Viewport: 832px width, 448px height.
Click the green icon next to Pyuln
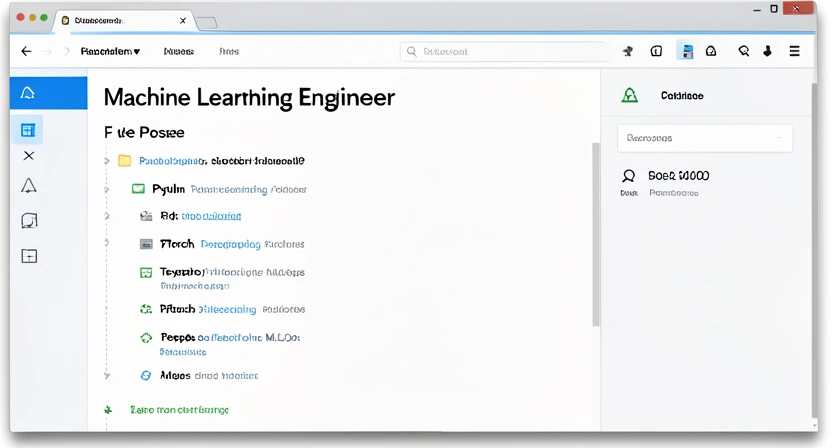(138, 188)
